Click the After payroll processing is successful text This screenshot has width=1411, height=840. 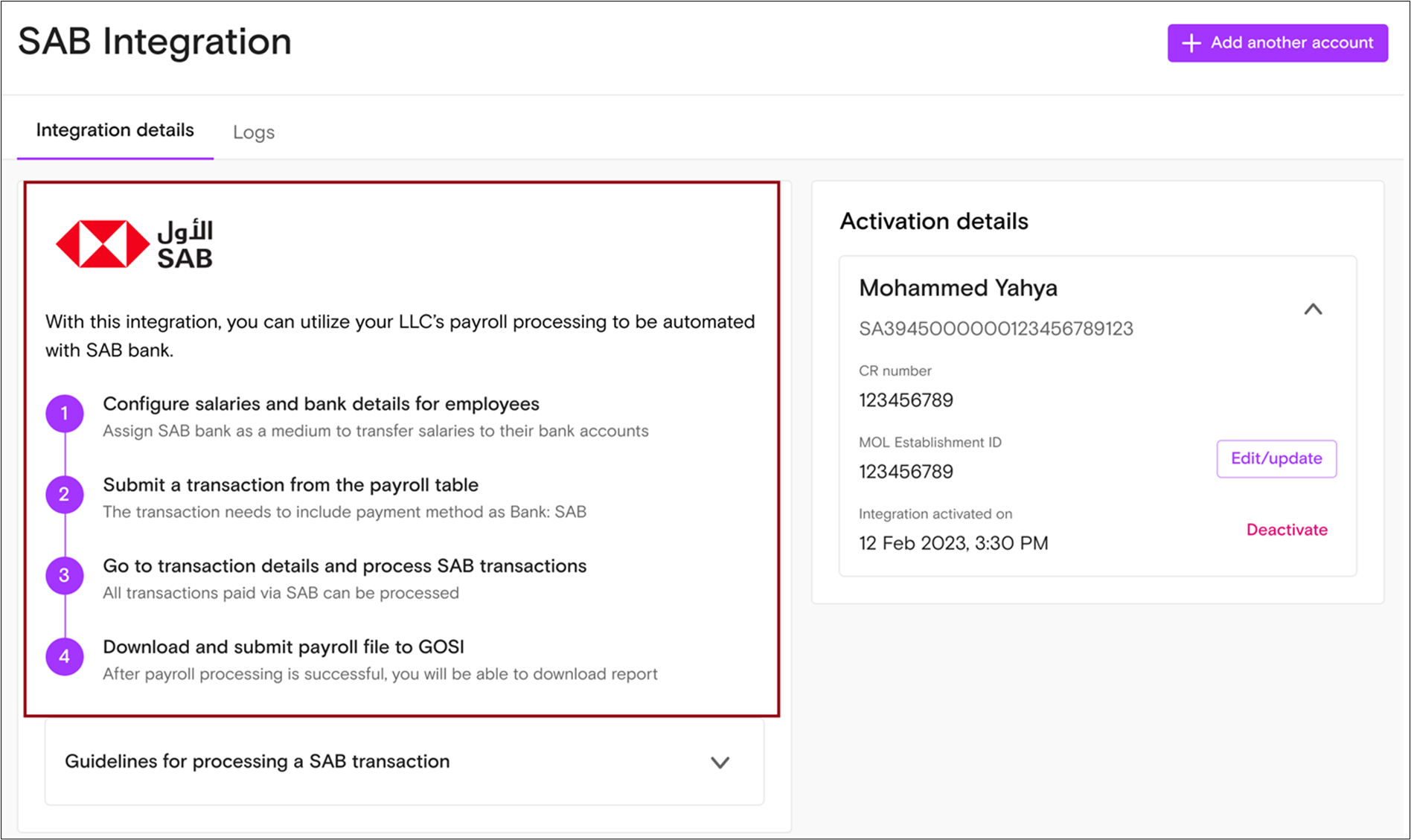(380, 674)
